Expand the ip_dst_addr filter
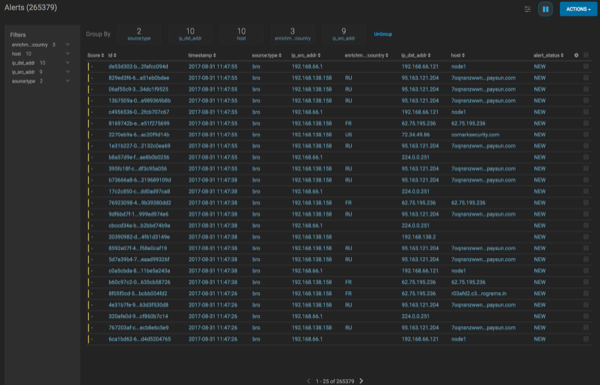 click(x=40, y=63)
